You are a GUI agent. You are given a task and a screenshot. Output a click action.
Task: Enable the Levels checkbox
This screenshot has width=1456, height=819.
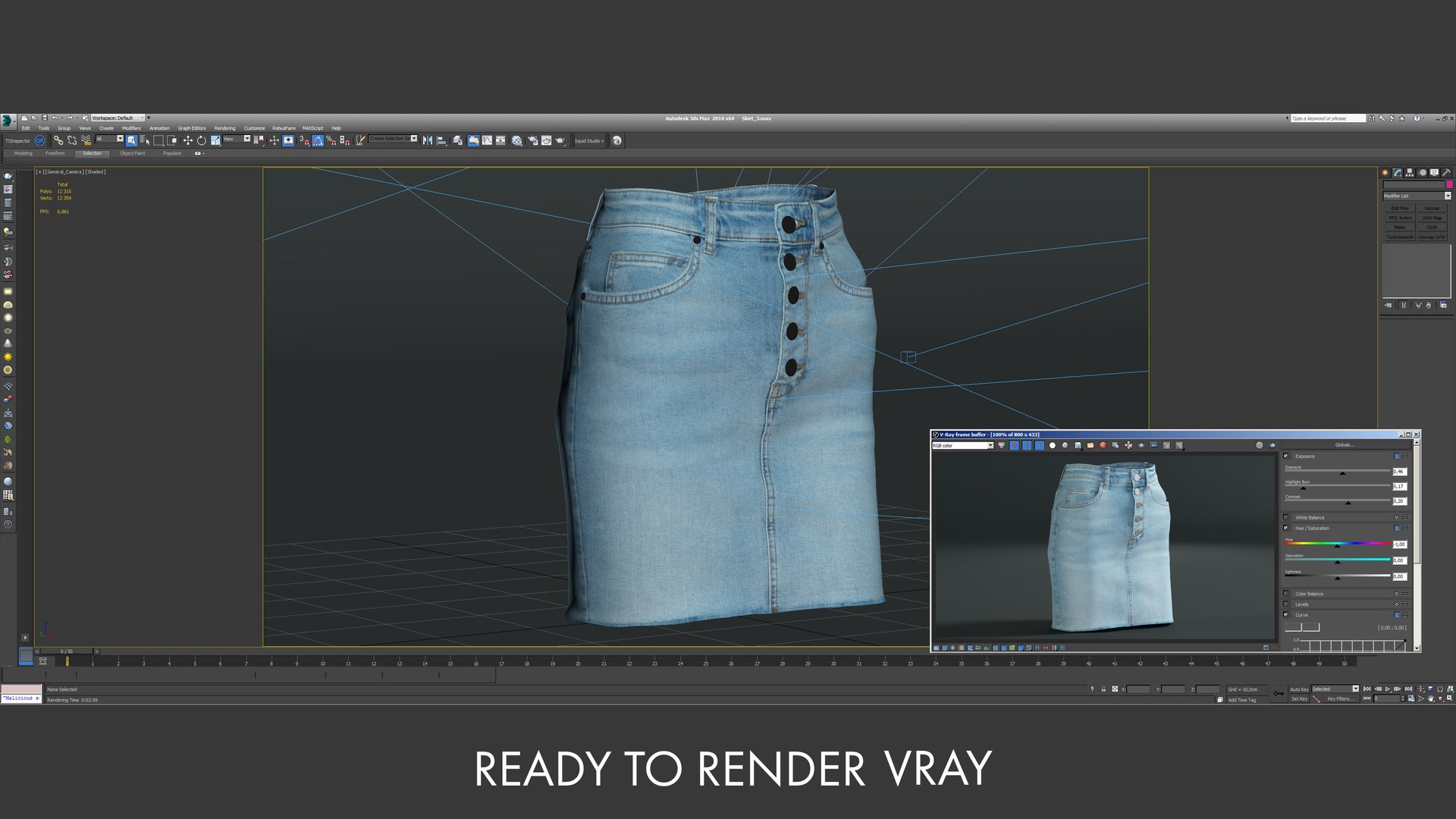pyautogui.click(x=1286, y=604)
